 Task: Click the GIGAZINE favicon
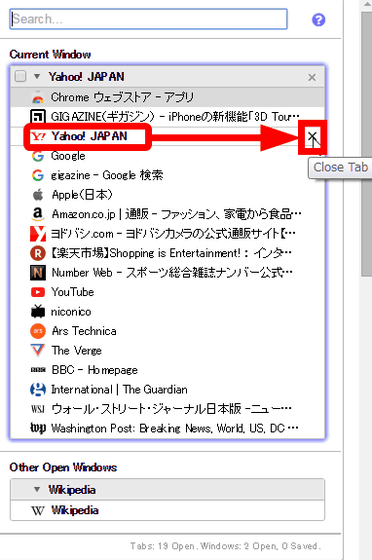pyautogui.click(x=37, y=116)
